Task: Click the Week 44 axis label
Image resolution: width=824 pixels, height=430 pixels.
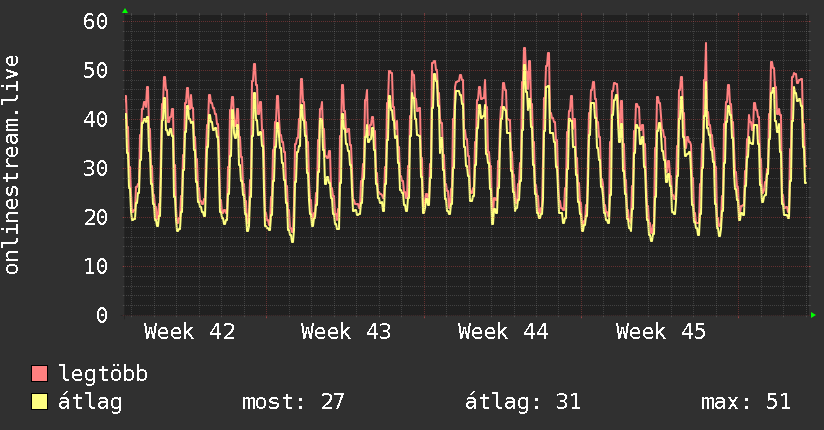Action: click(503, 332)
